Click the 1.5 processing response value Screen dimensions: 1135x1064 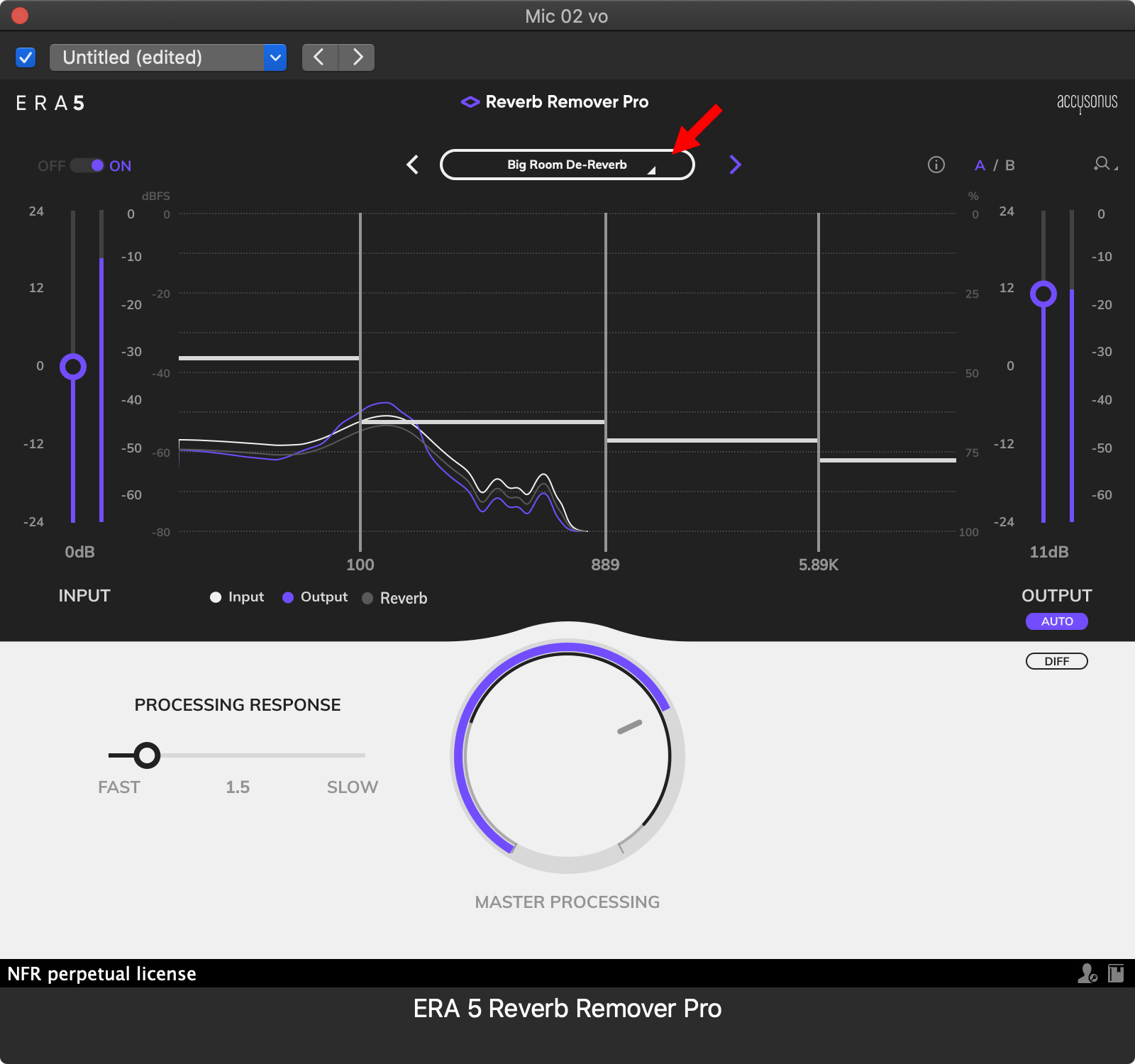coord(238,787)
